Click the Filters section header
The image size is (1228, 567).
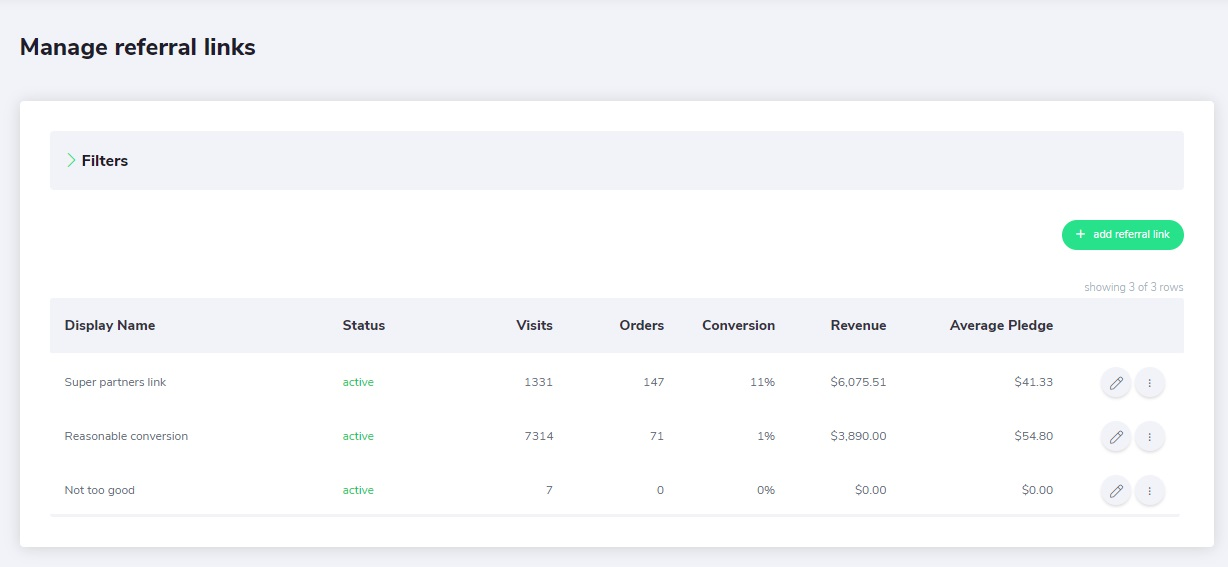(617, 160)
